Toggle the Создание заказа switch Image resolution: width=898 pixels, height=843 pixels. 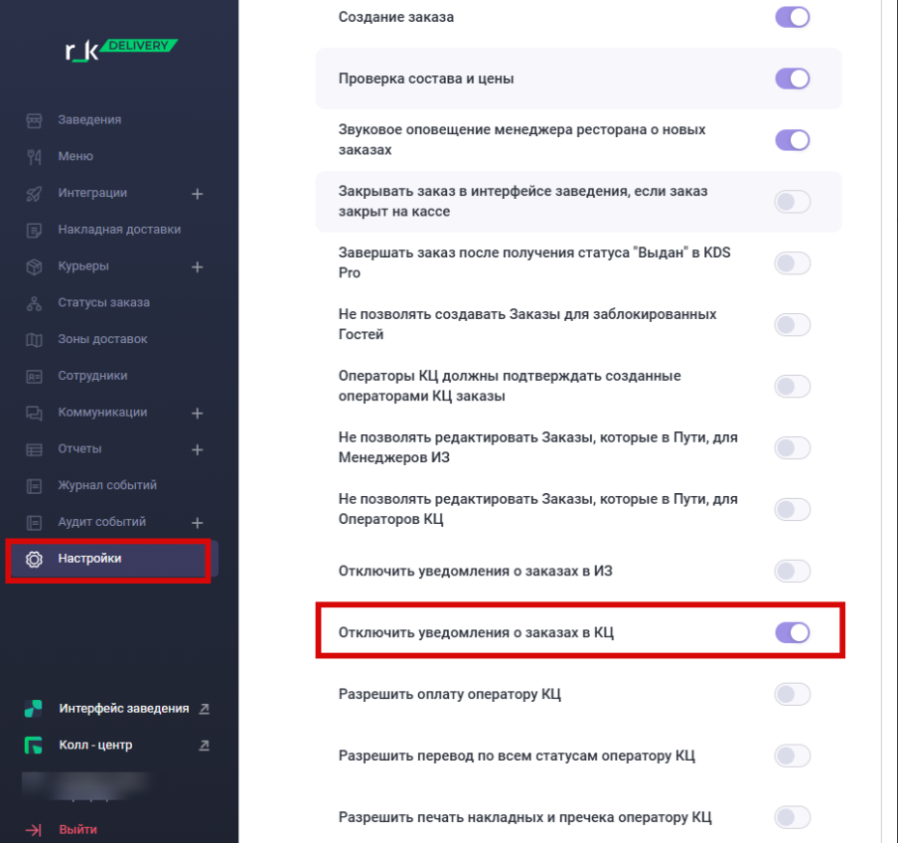[x=793, y=17]
